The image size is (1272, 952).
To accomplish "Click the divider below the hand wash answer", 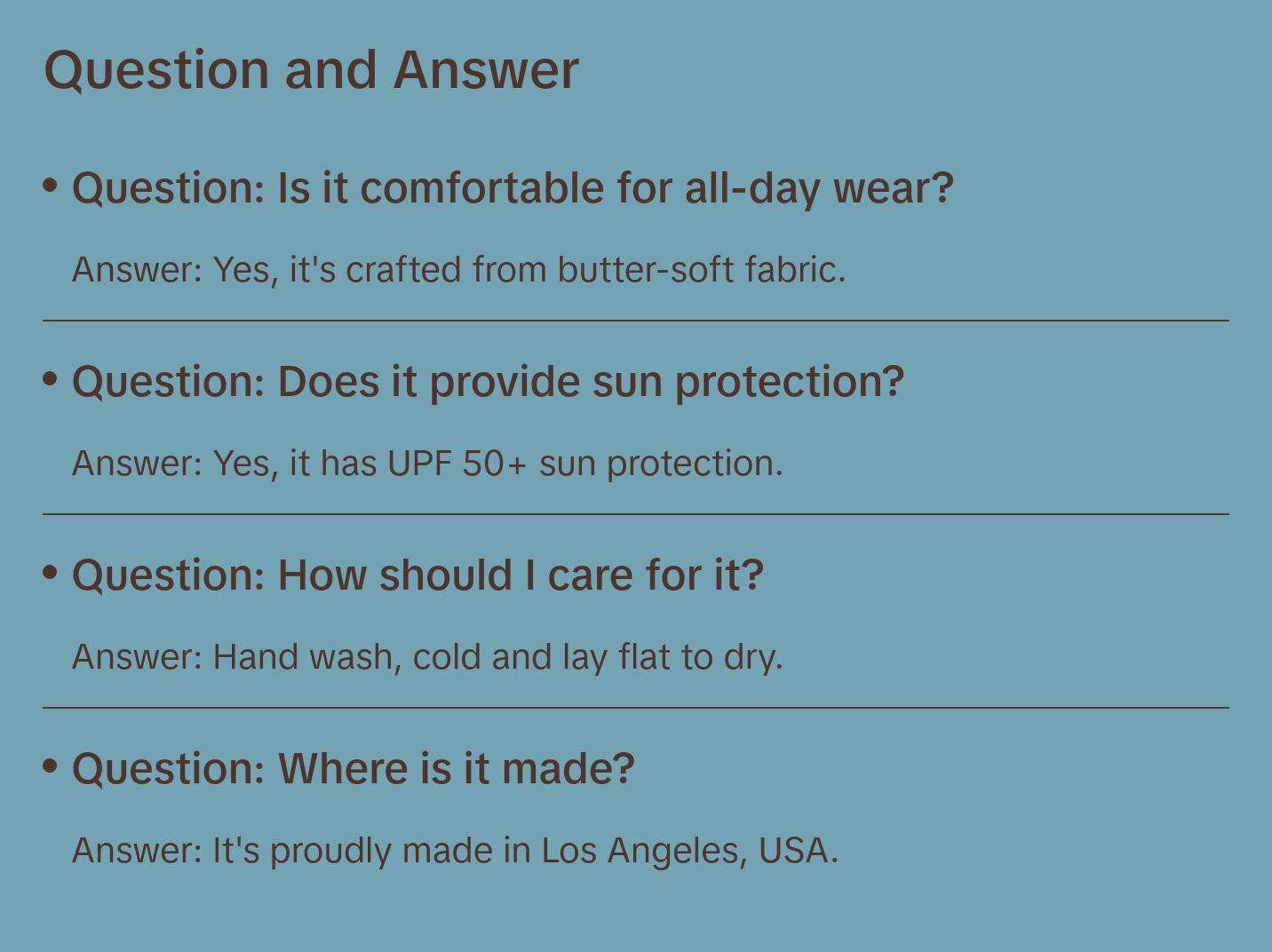I will coord(636,708).
